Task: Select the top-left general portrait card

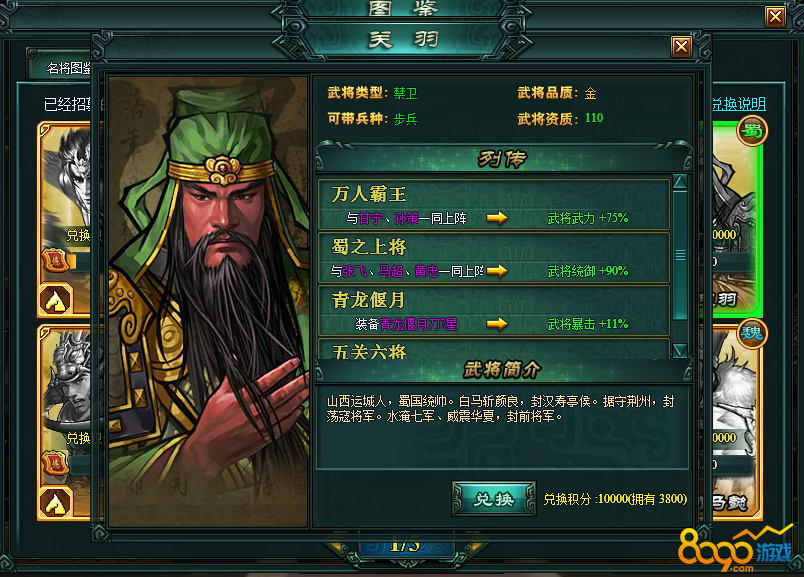Action: tap(65, 220)
